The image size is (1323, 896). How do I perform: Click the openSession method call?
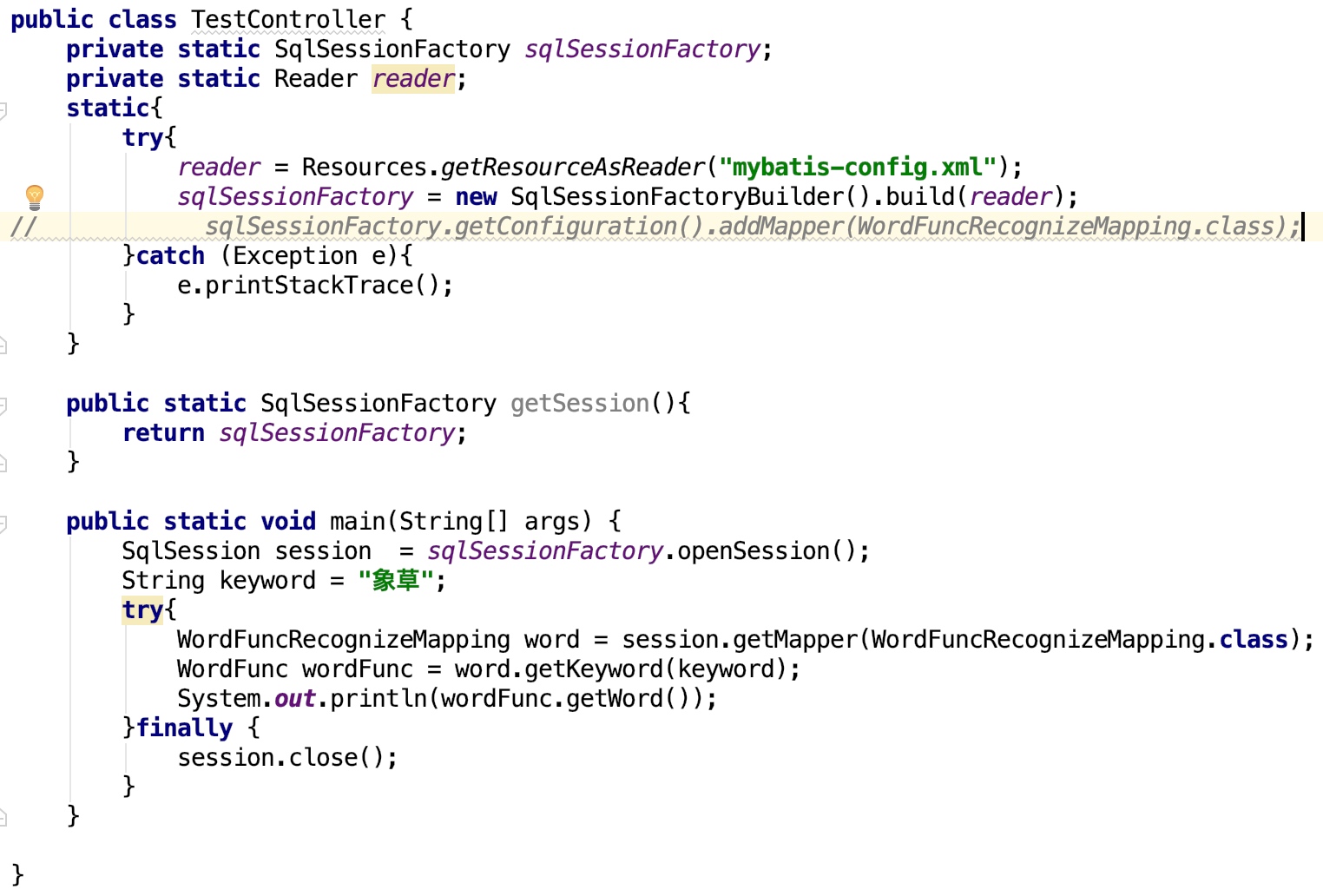[753, 551]
